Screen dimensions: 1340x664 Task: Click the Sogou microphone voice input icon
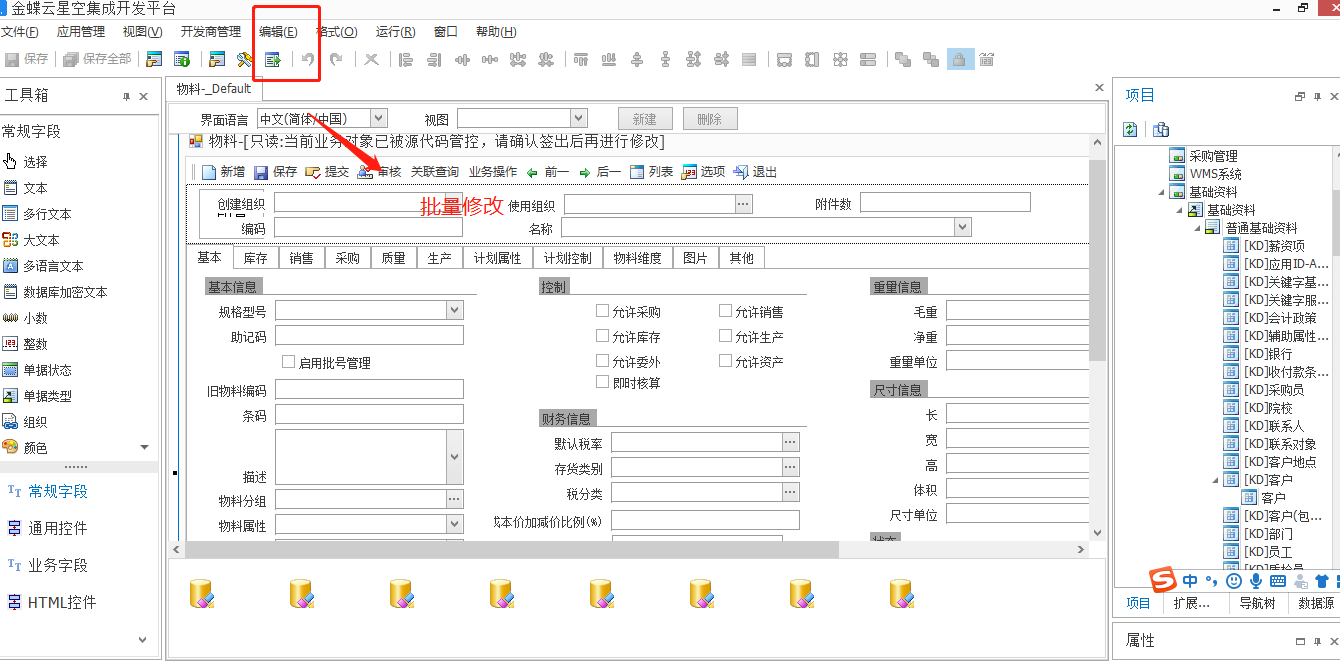click(1256, 580)
